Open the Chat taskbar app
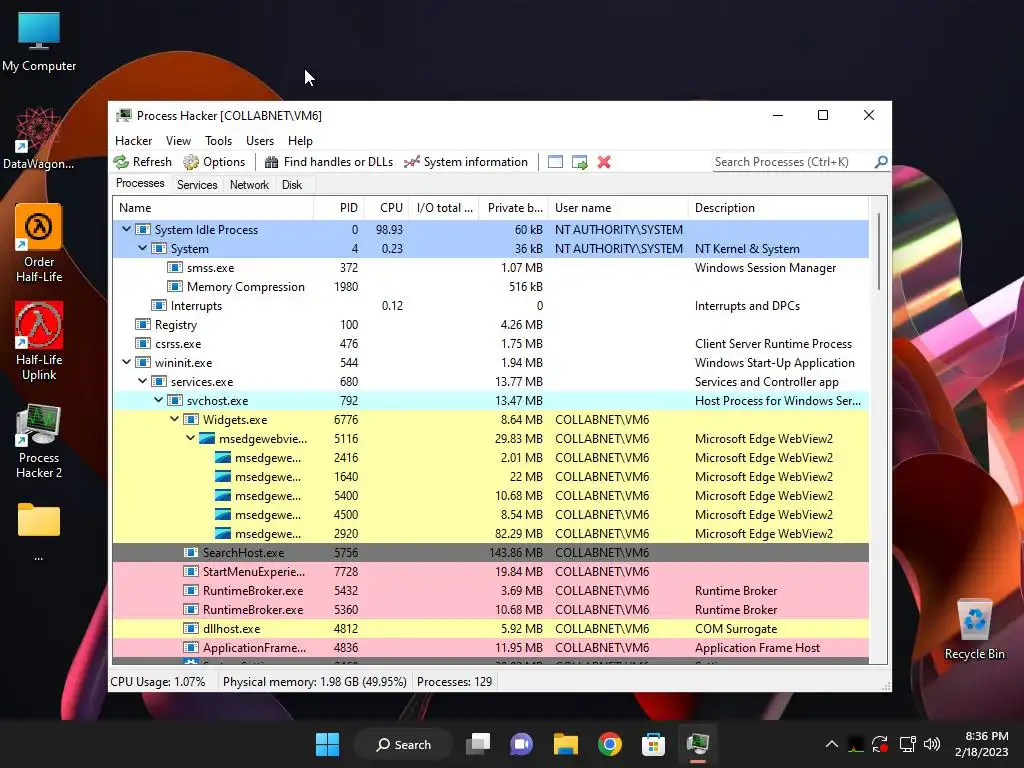This screenshot has height=768, width=1024. pyautogui.click(x=521, y=744)
